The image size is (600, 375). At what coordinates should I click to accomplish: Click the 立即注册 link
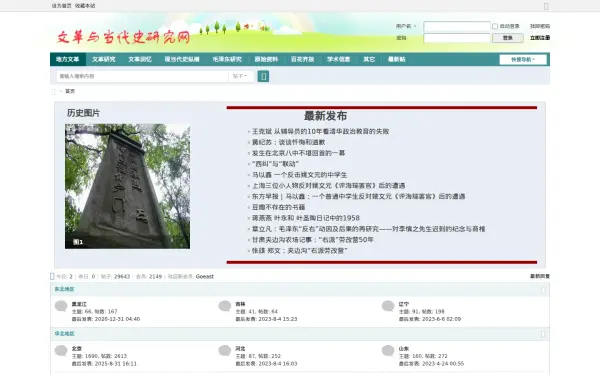(x=540, y=38)
